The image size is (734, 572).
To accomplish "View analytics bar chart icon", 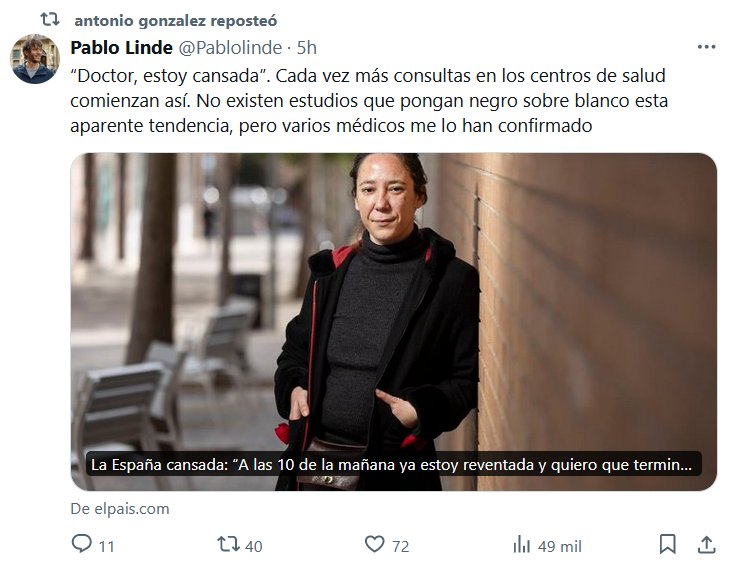I will (x=521, y=545).
